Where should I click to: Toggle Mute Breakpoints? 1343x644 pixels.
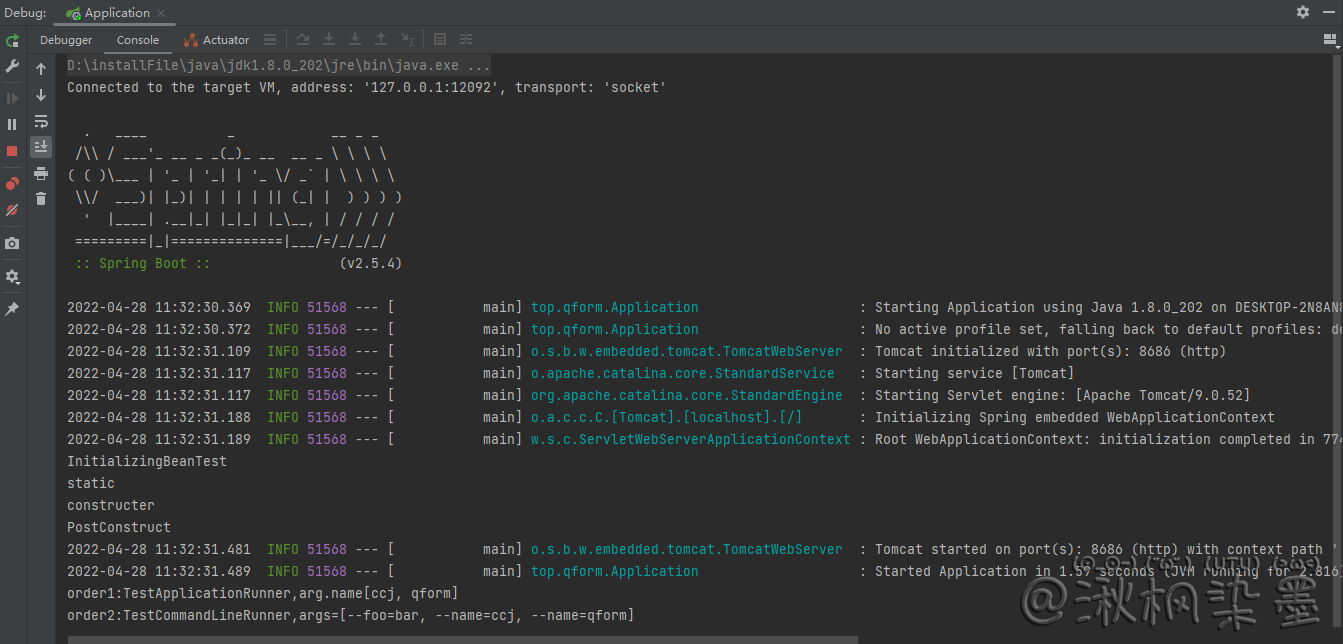12,211
